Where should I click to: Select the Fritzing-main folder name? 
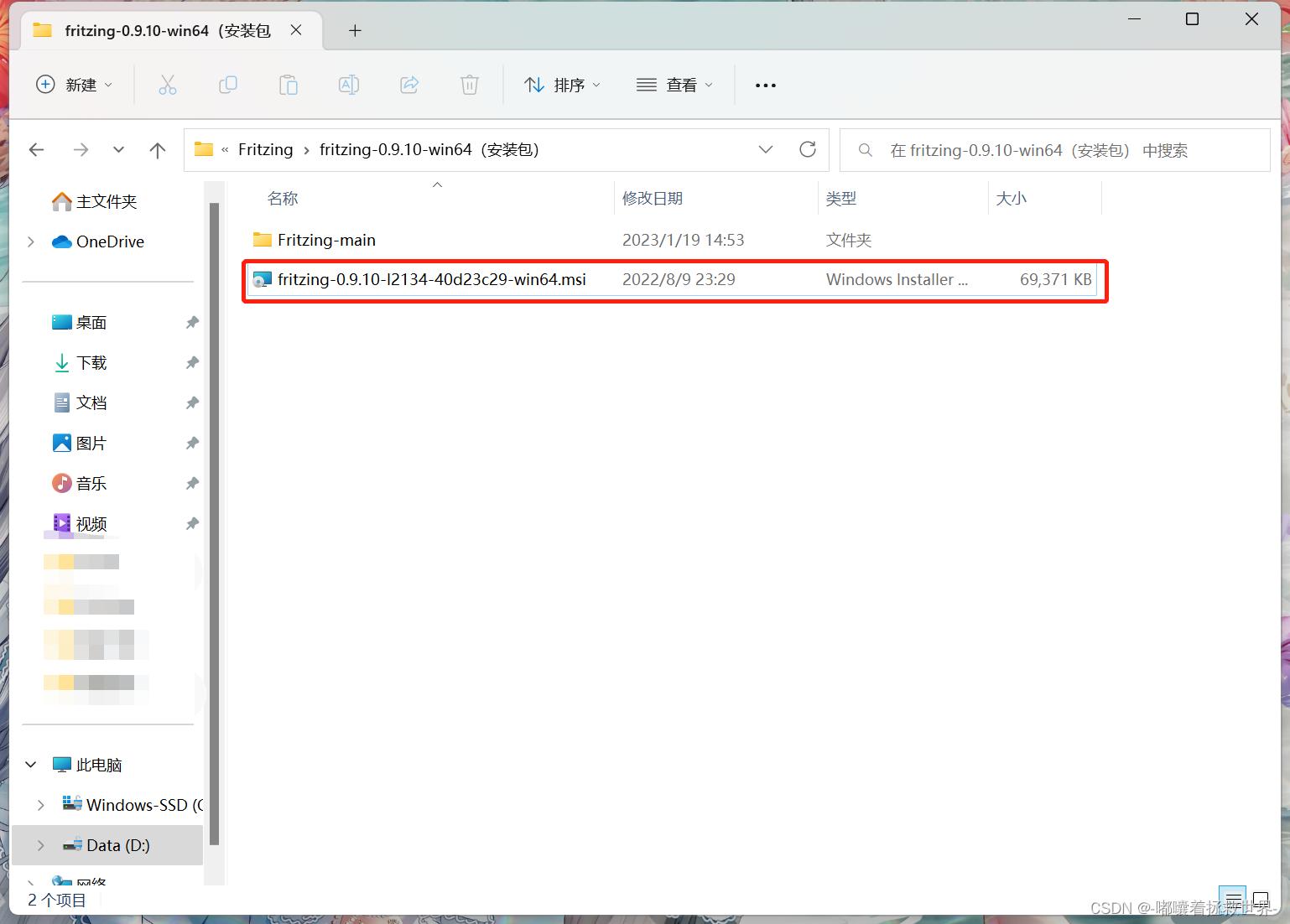tap(326, 240)
